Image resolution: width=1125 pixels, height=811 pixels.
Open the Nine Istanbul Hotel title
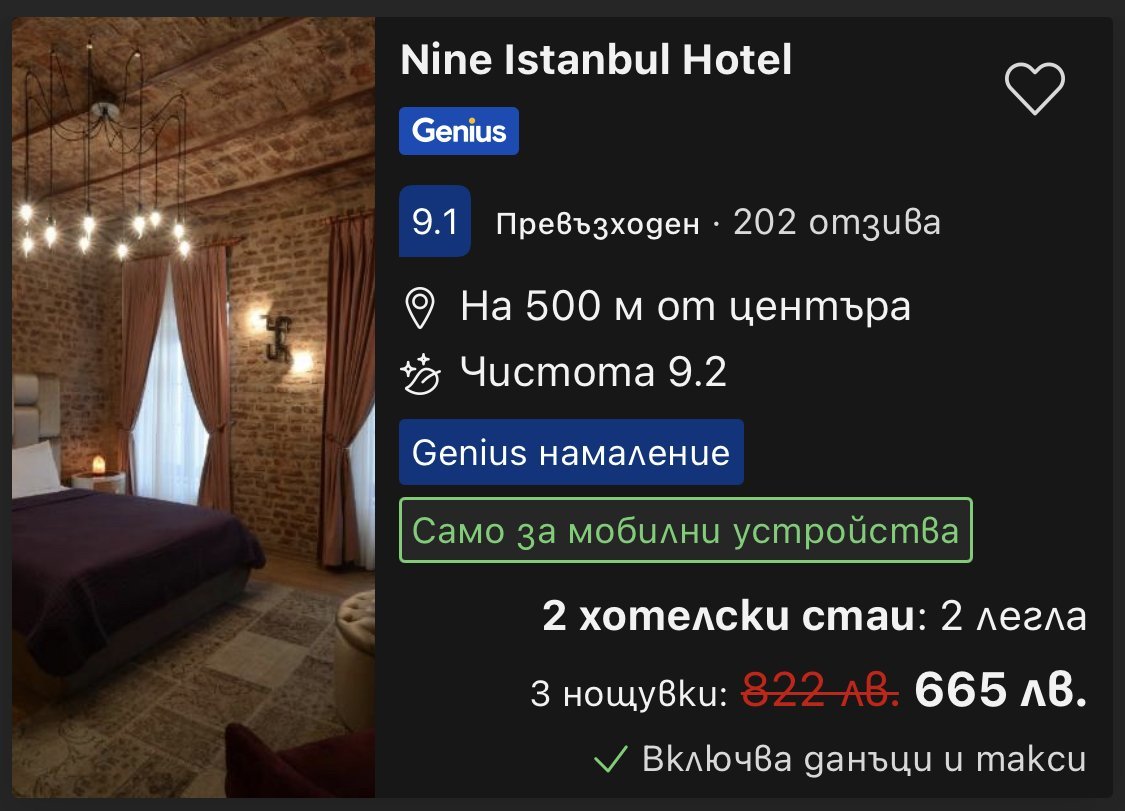596,59
